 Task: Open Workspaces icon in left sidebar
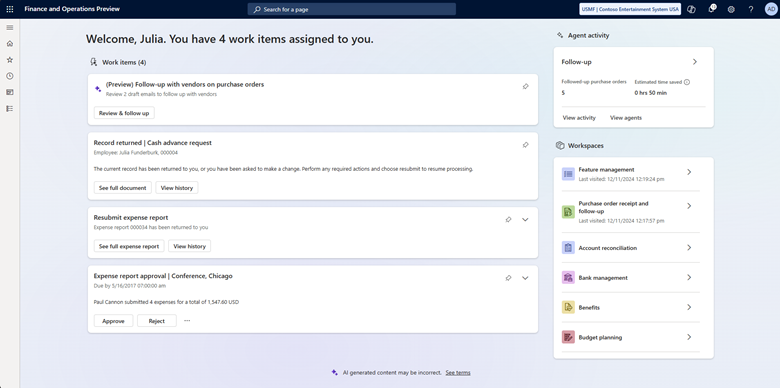[x=9, y=92]
